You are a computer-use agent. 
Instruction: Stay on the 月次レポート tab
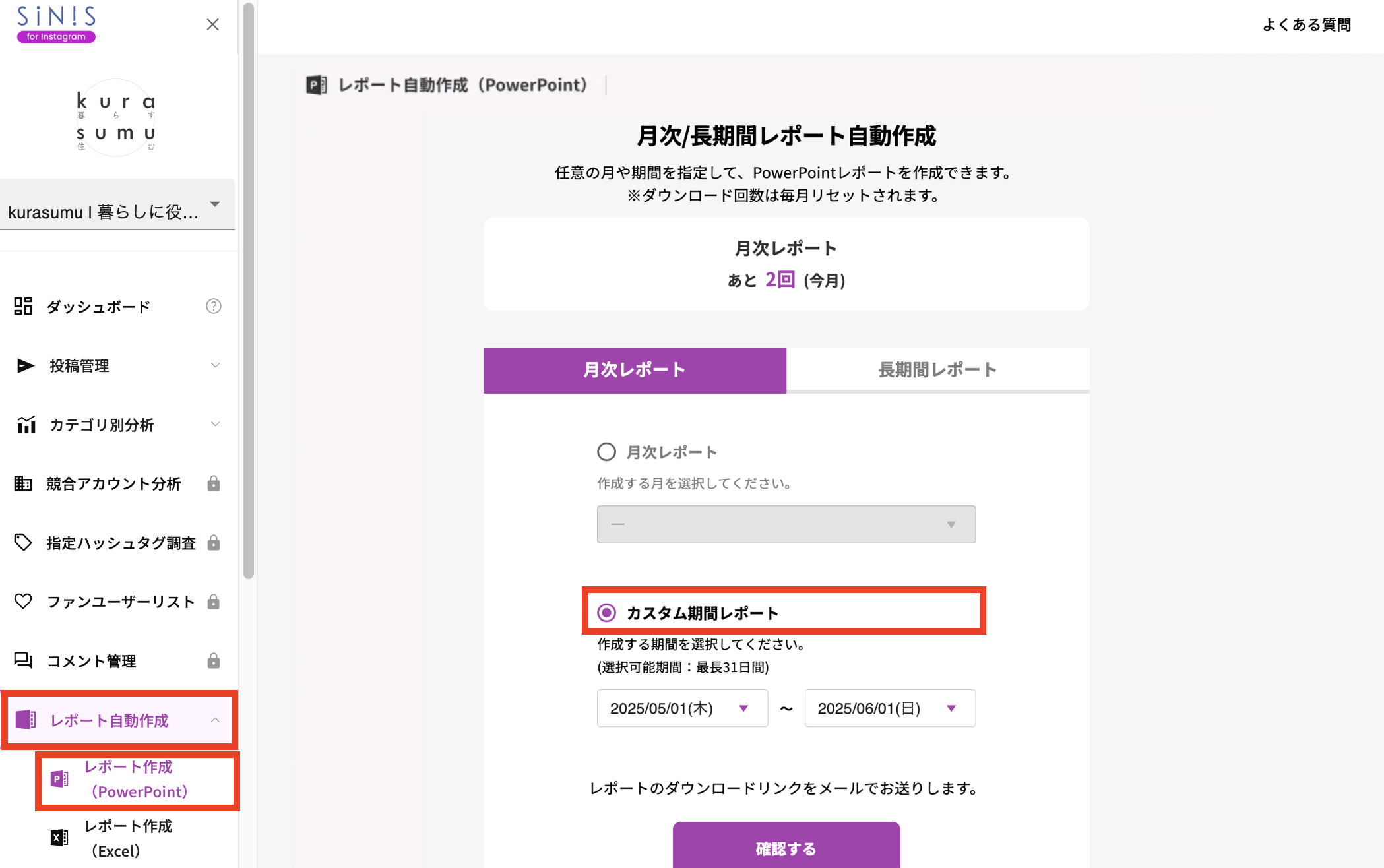(x=635, y=370)
